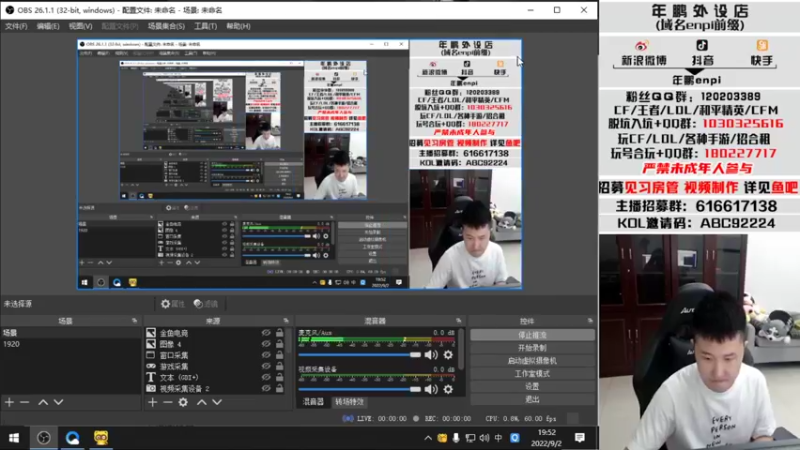The image size is (800, 450).
Task: Toggle visibility of 全鱼电商 source
Action: [x=266, y=333]
